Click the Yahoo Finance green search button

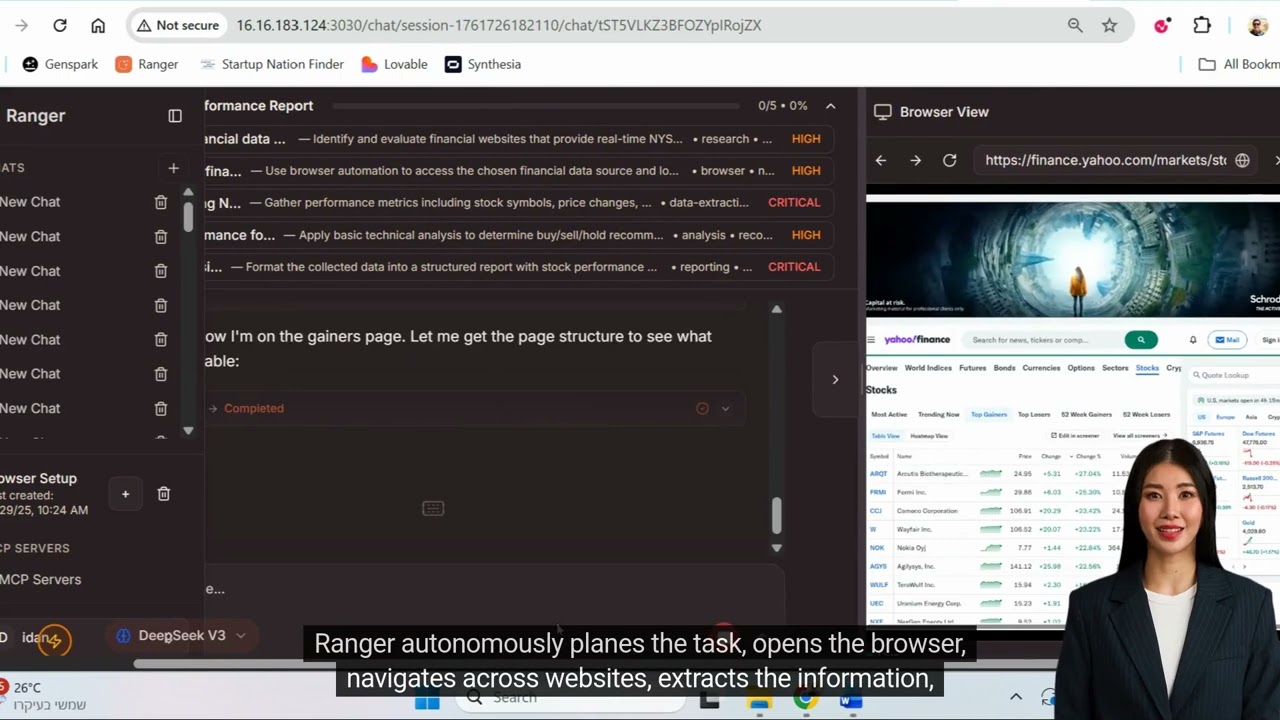tap(1141, 340)
